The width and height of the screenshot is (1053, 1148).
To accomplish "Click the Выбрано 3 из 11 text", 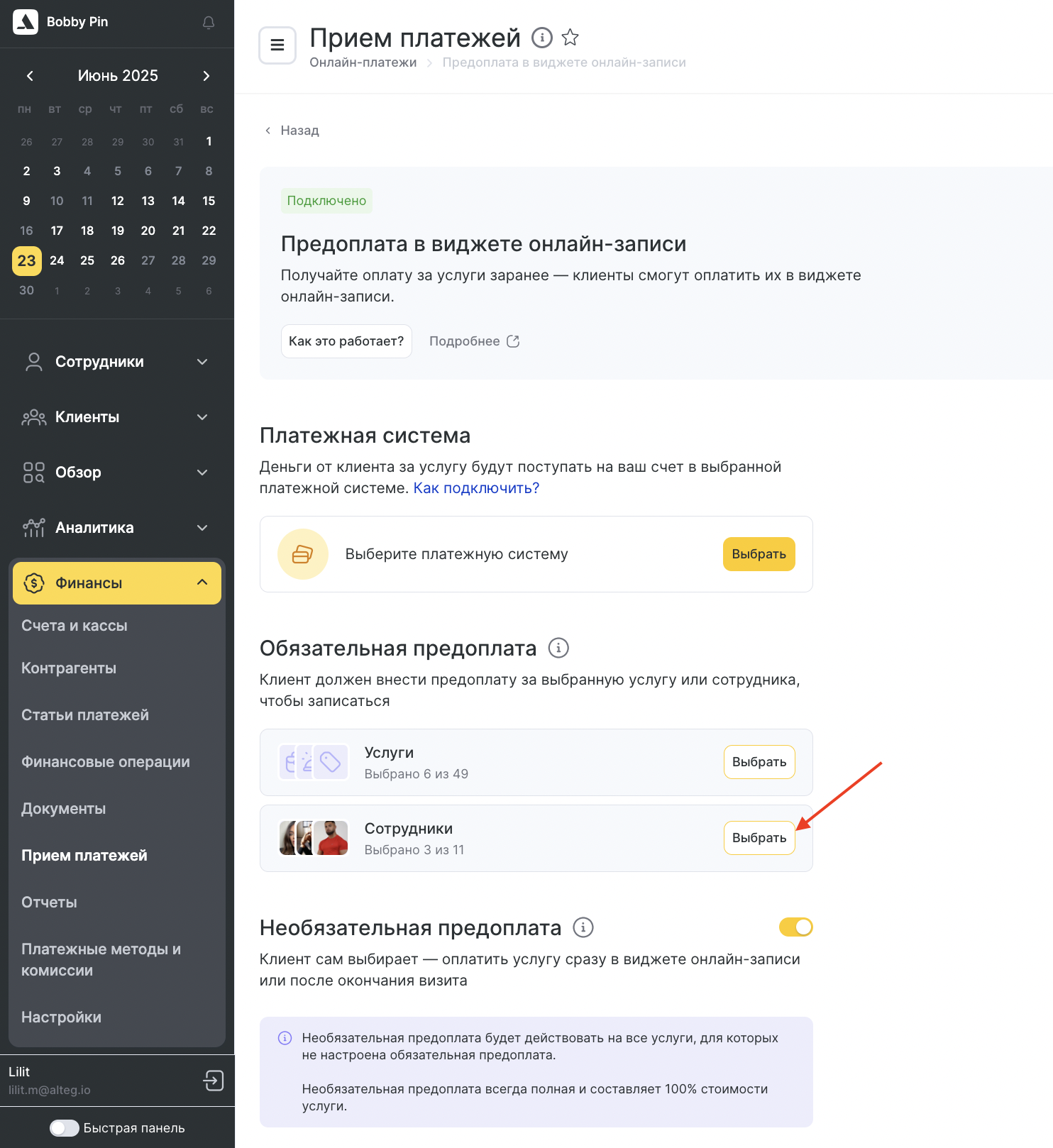I will (414, 850).
